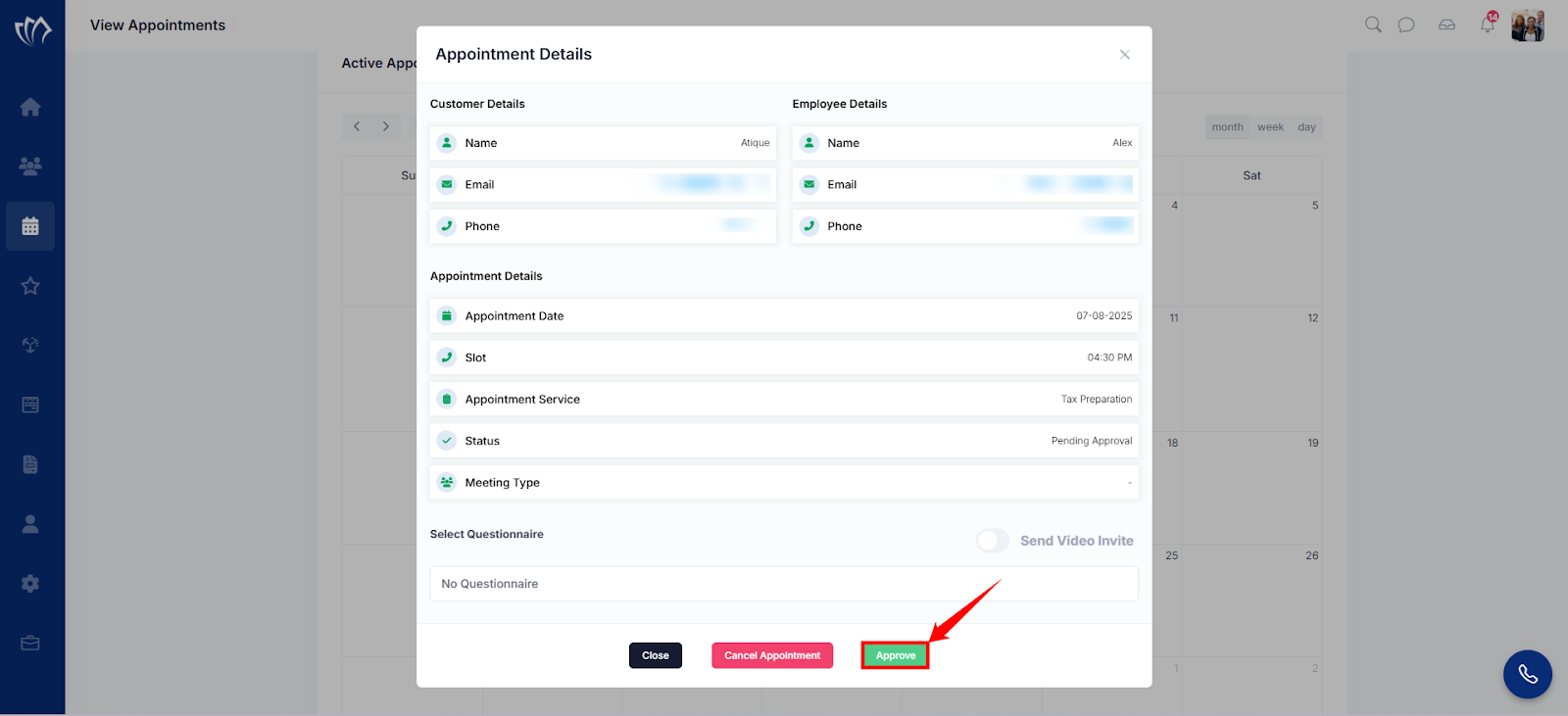The width and height of the screenshot is (1568, 716).
Task: Click the customer Phone handset icon
Action: (447, 226)
